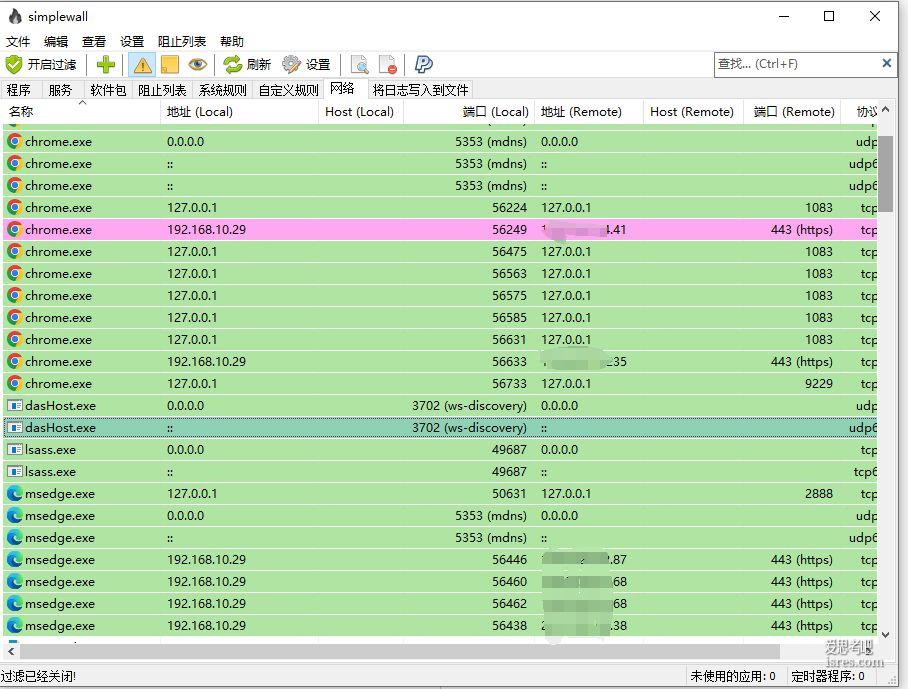This screenshot has height=689, width=908.
Task: Click the vertical scrollbar down arrow
Action: point(885,635)
